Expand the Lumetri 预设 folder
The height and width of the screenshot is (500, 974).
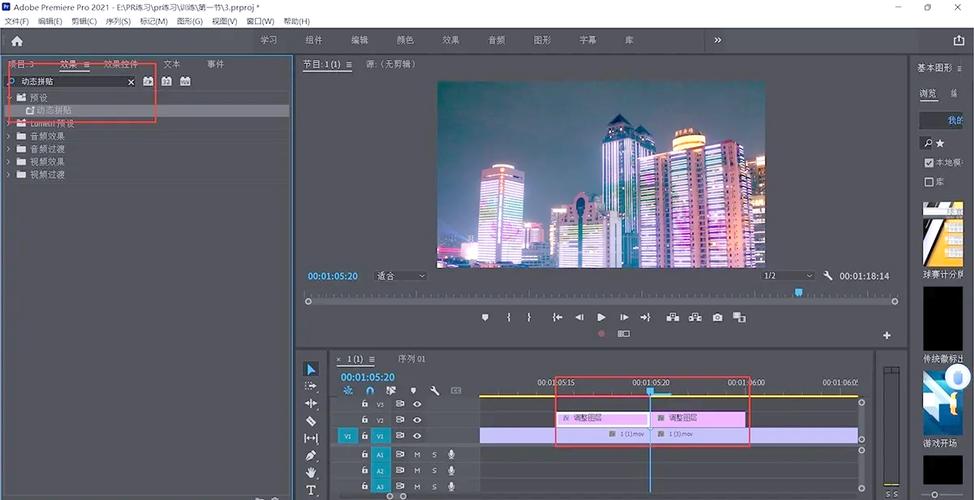pyautogui.click(x=9, y=123)
